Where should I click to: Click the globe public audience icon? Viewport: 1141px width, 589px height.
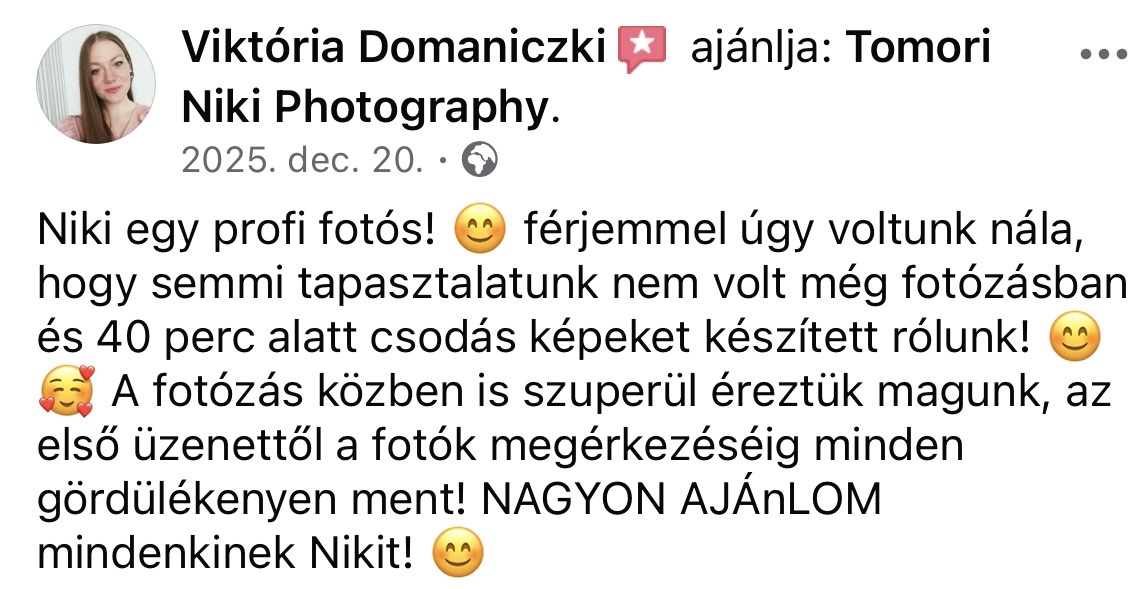click(x=480, y=159)
